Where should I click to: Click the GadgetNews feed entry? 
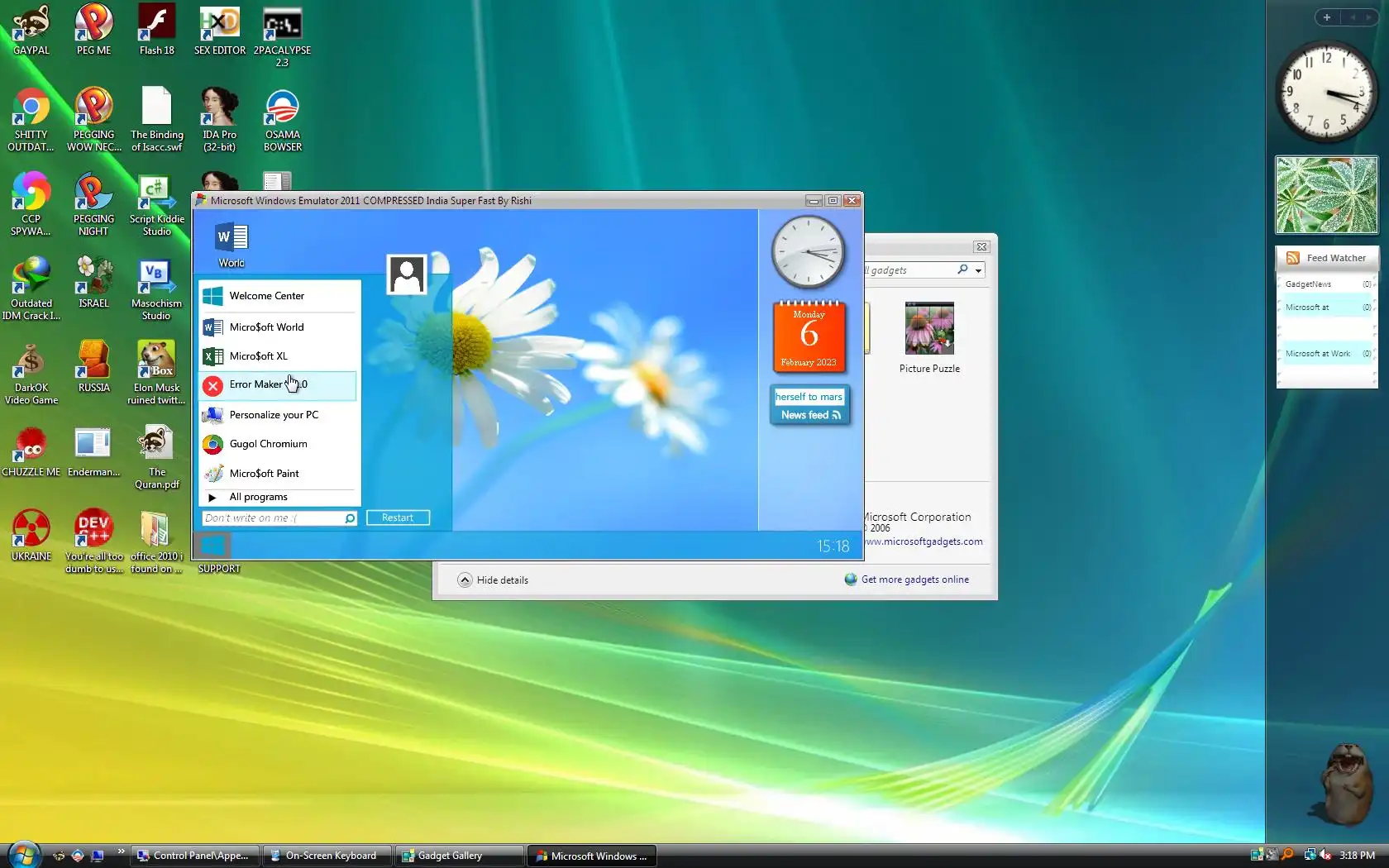coord(1327,284)
